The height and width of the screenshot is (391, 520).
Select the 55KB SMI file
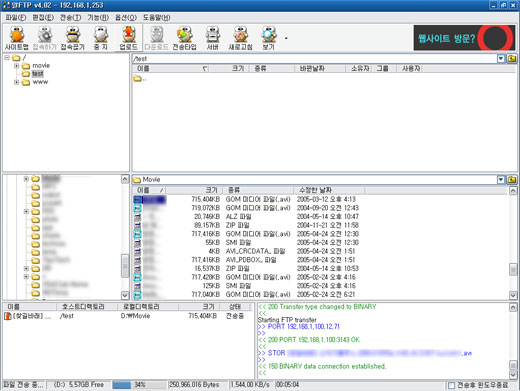point(245,243)
